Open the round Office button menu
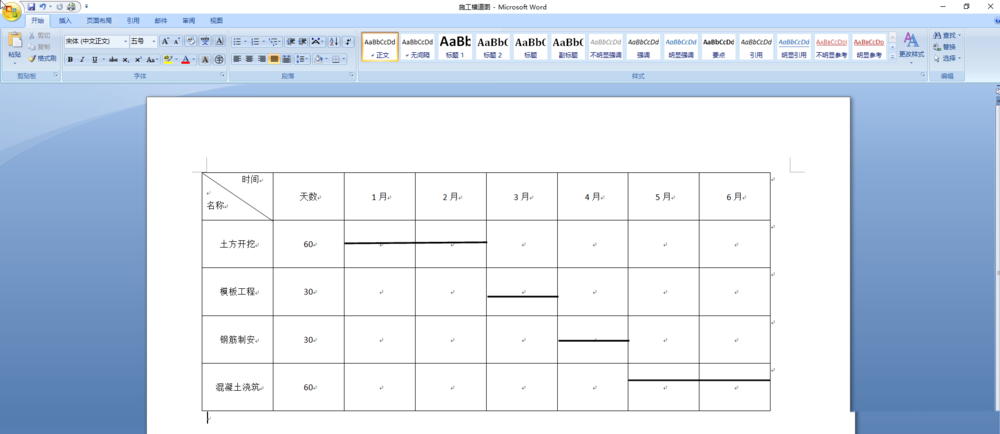1000x434 pixels. click(11, 11)
